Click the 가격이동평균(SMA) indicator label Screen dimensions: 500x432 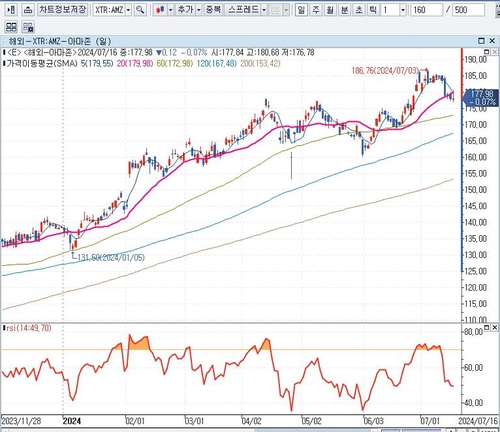pos(42,63)
